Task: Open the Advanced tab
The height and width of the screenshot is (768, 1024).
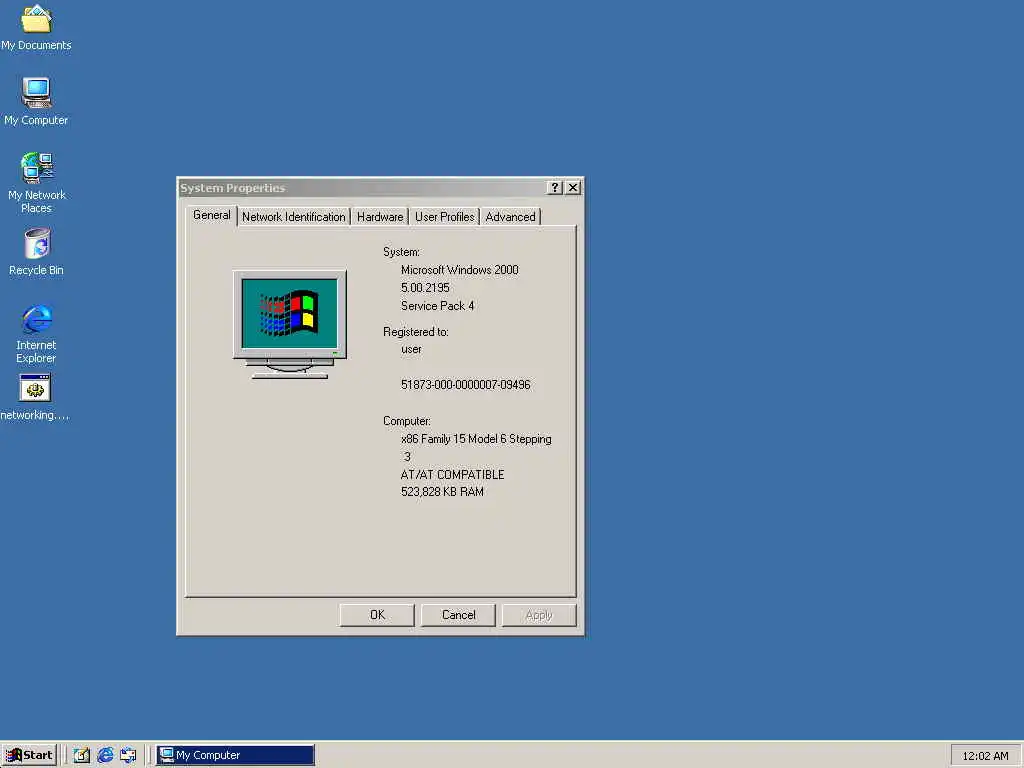Action: 510,217
